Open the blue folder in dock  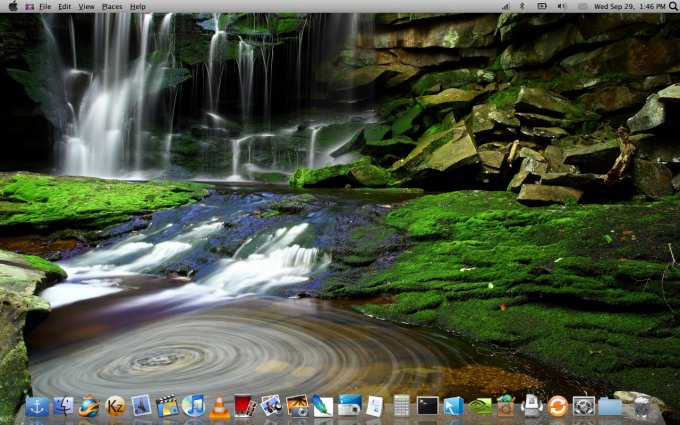[610, 406]
